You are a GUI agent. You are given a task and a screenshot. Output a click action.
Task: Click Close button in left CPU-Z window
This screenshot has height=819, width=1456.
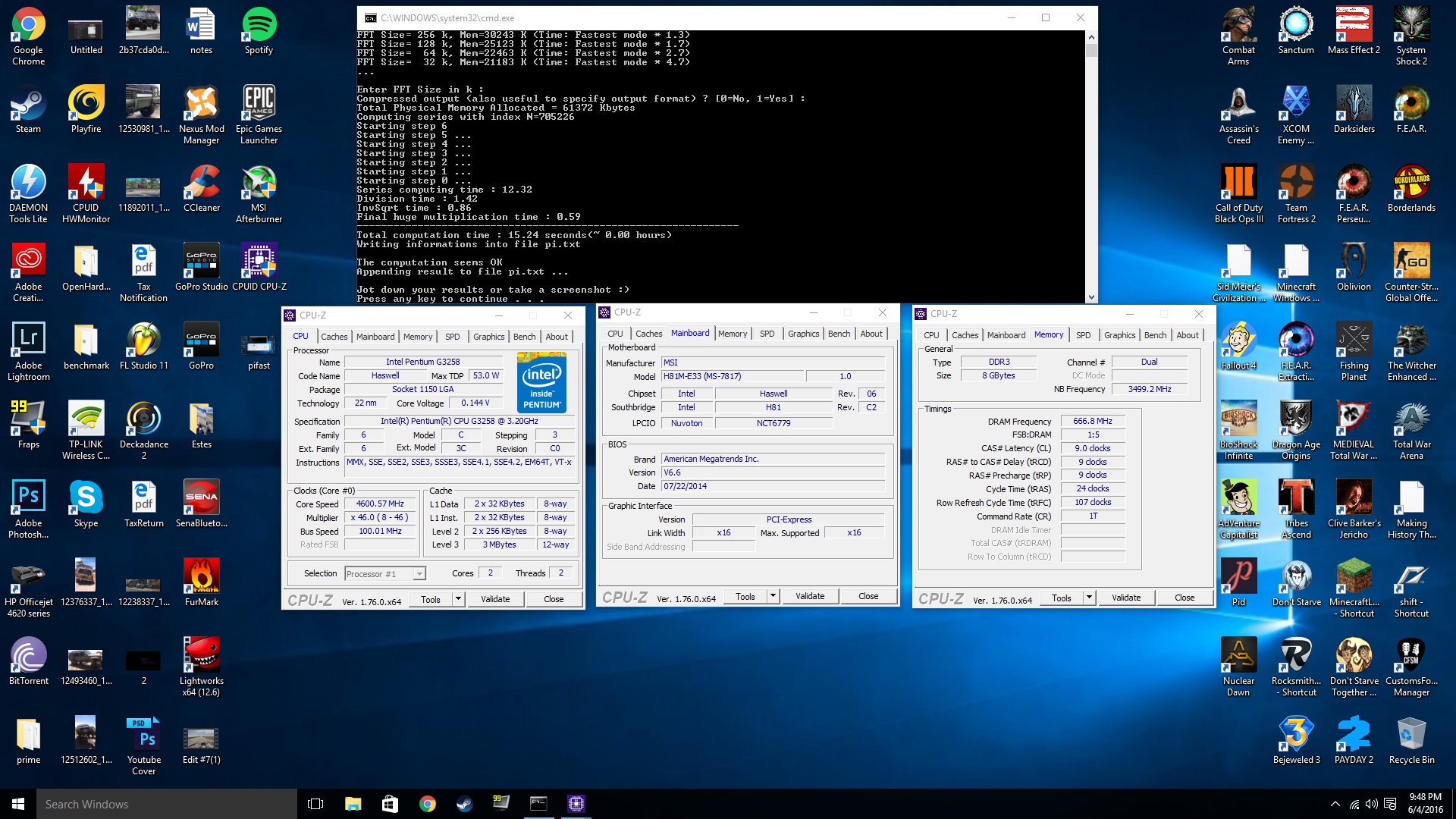click(554, 599)
